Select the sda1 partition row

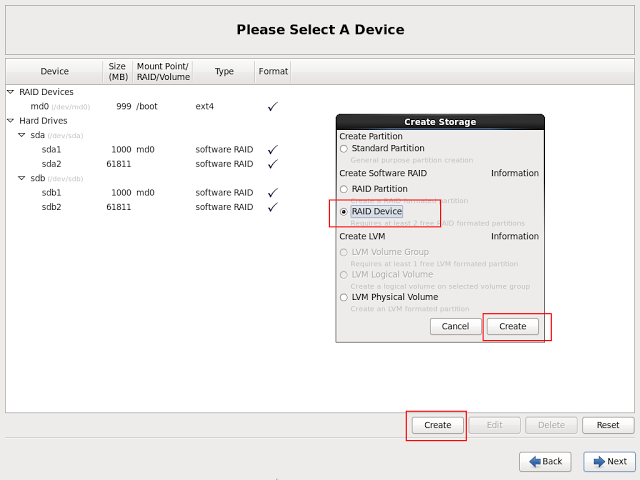pos(51,149)
